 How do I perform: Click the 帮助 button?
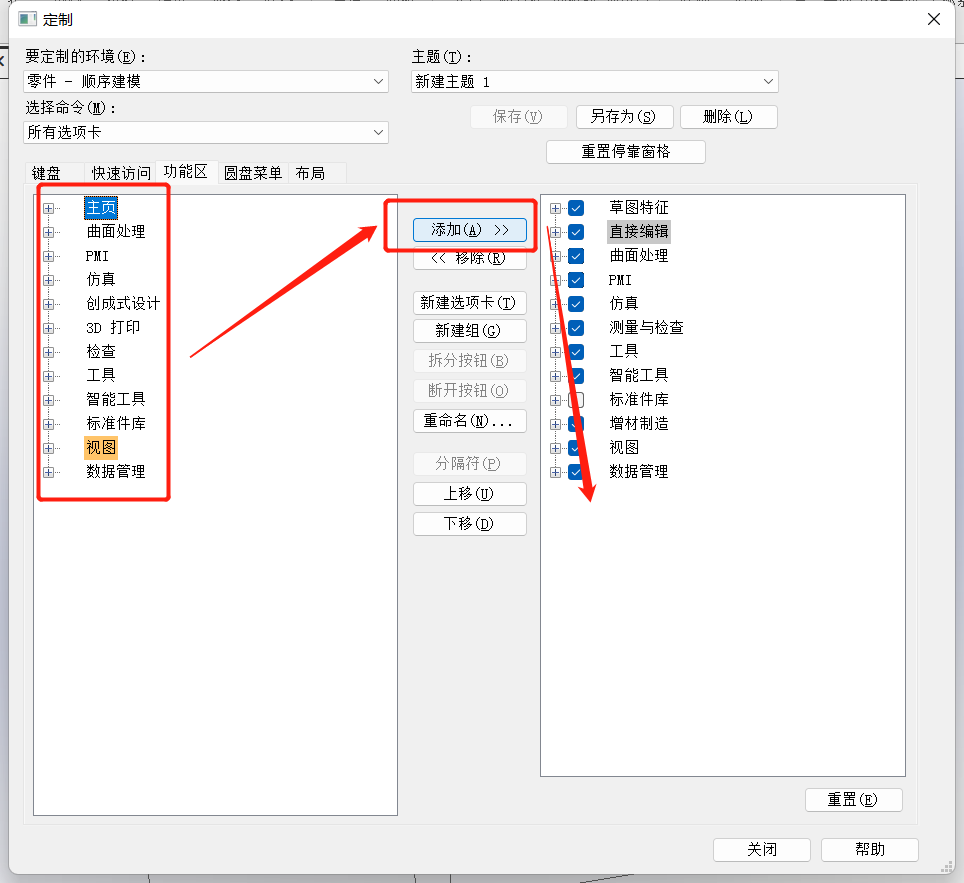click(870, 850)
